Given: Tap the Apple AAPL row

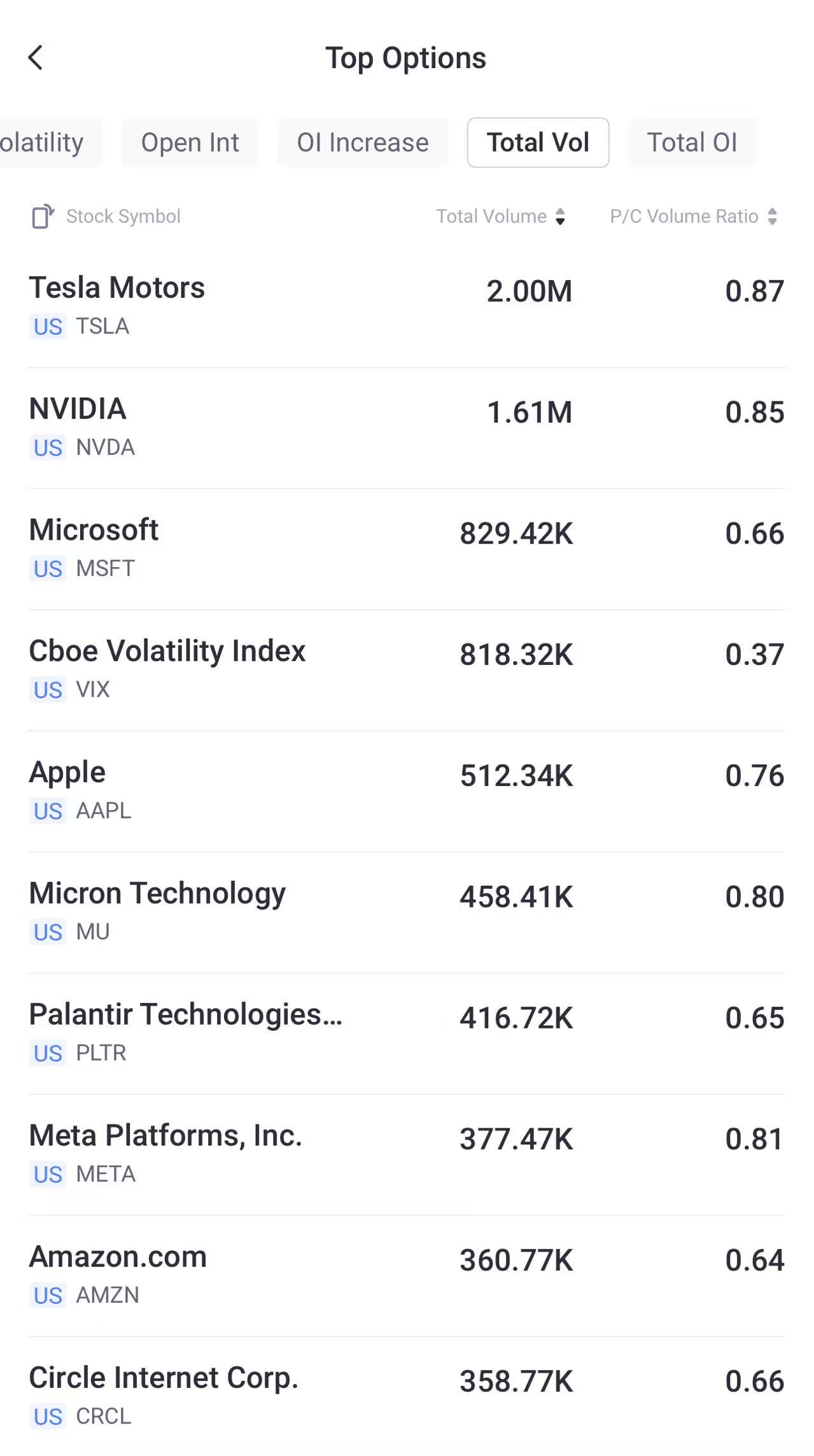Looking at the screenshot, I should click(407, 790).
